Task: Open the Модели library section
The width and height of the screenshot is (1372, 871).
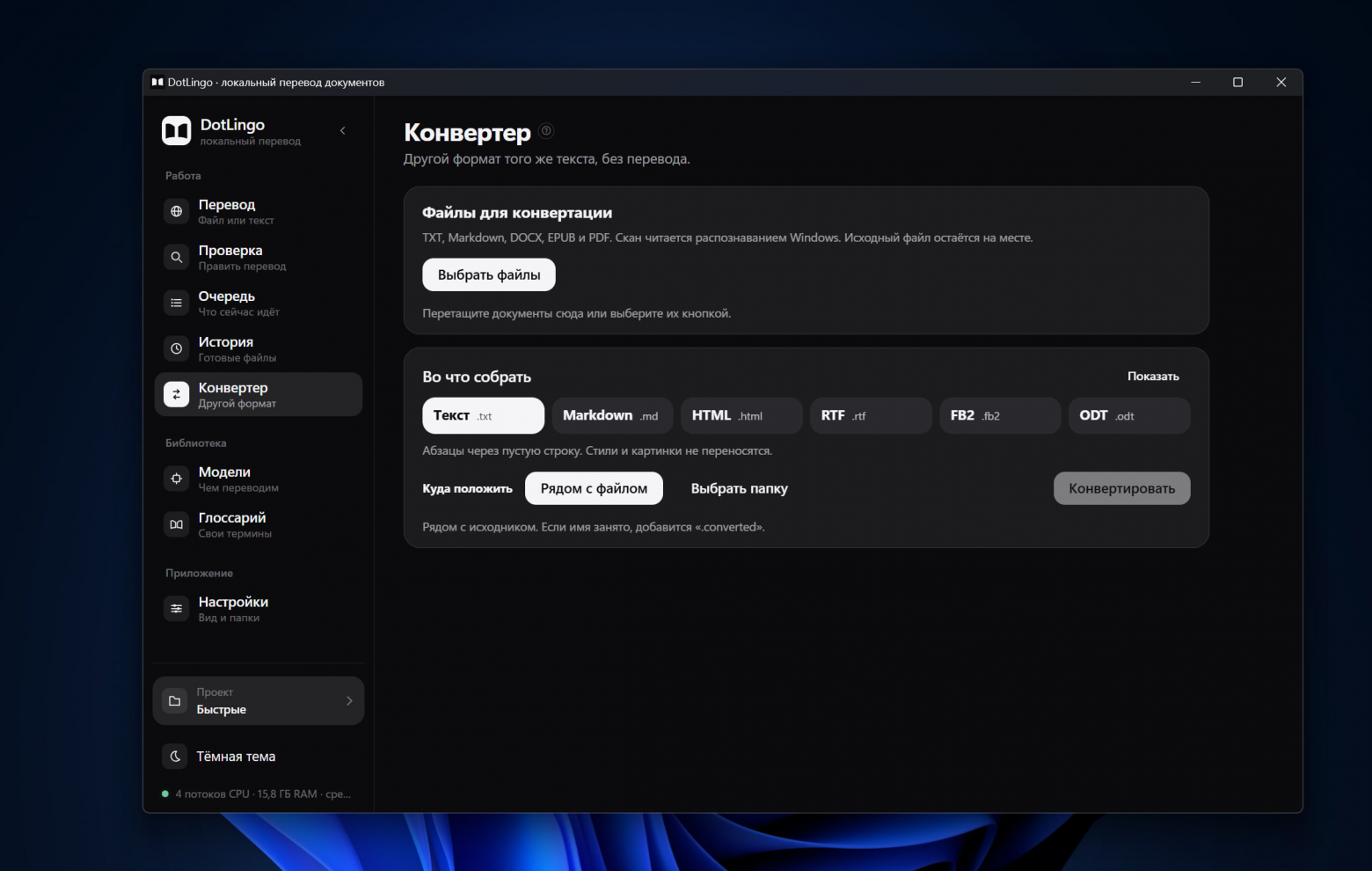Action: click(259, 479)
